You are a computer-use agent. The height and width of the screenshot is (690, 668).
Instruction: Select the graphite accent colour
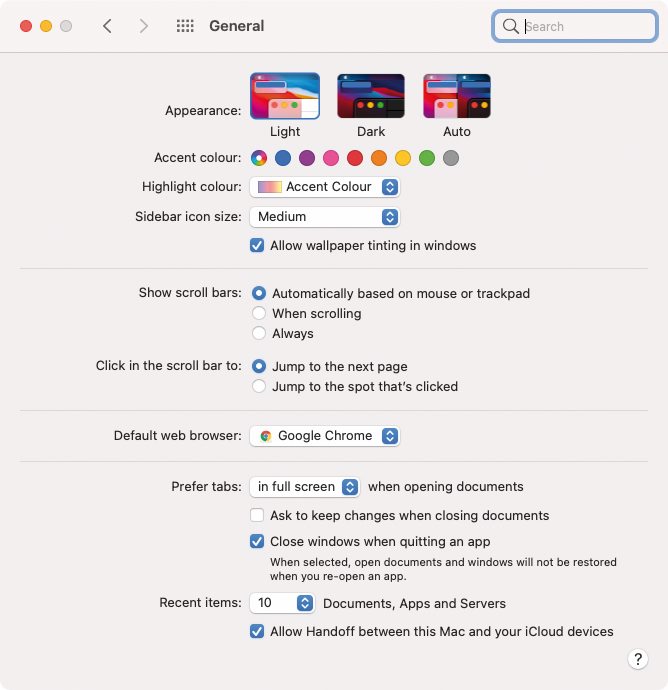click(x=451, y=158)
